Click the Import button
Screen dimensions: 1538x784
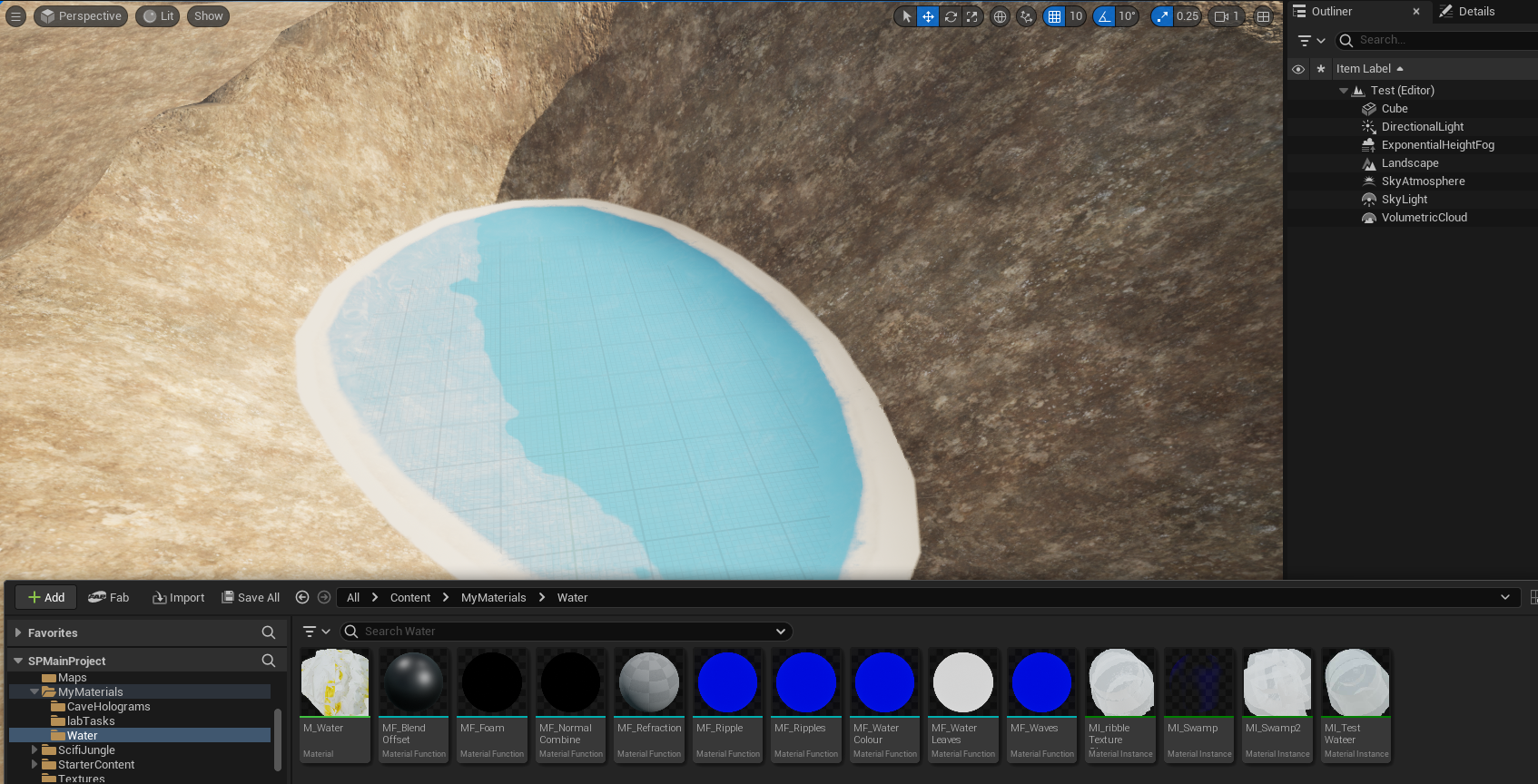[x=178, y=597]
